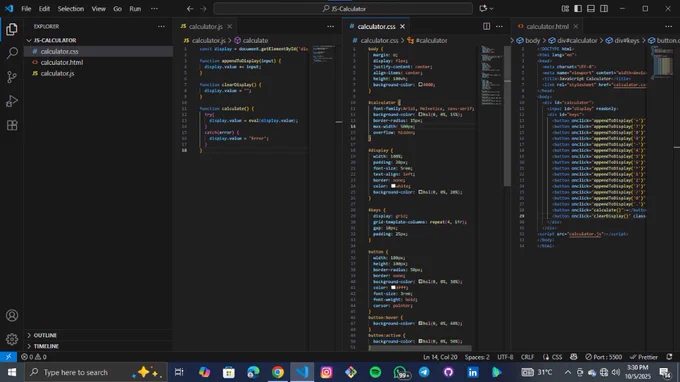Split the calculator.css editor right
This screenshot has height=382, width=680.
[487, 26]
